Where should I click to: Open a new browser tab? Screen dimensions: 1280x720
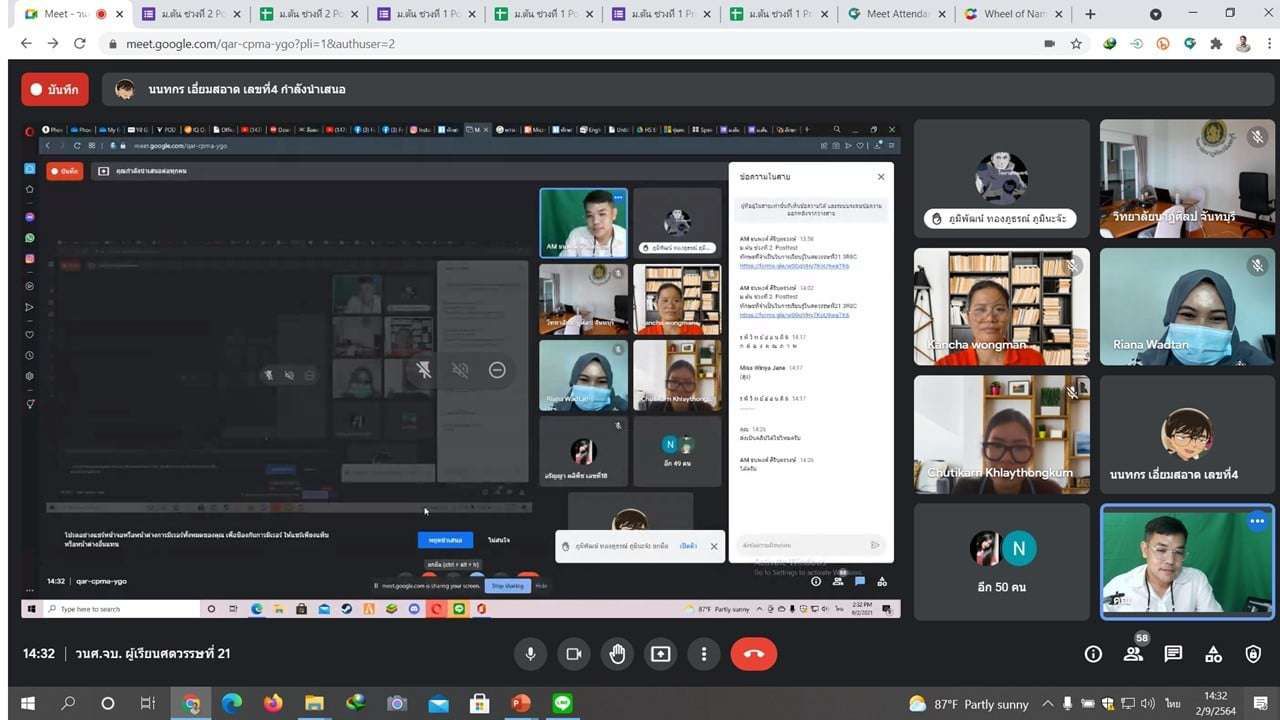pyautogui.click(x=1090, y=14)
